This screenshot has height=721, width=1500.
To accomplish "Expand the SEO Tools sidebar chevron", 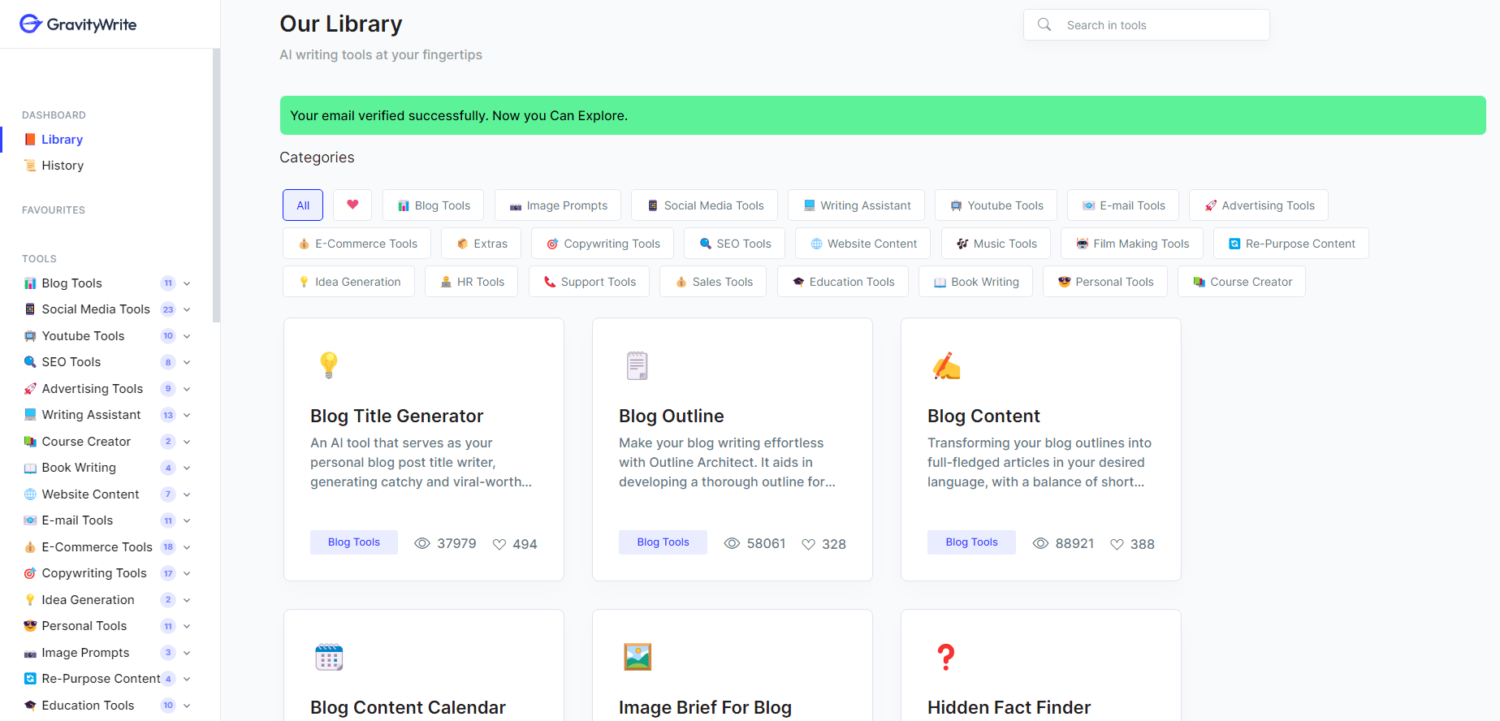I will coord(187,362).
